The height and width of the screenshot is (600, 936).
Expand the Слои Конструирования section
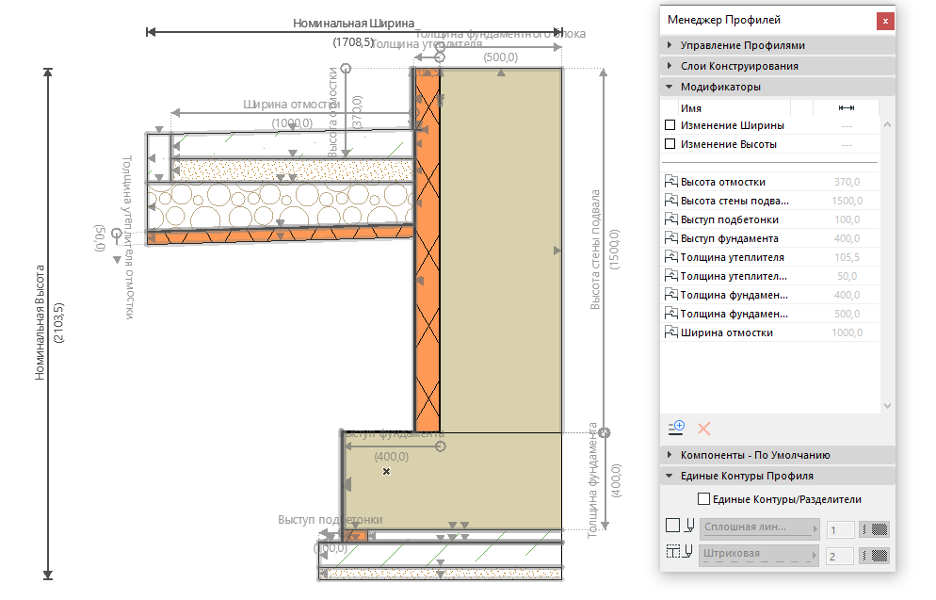[669, 66]
